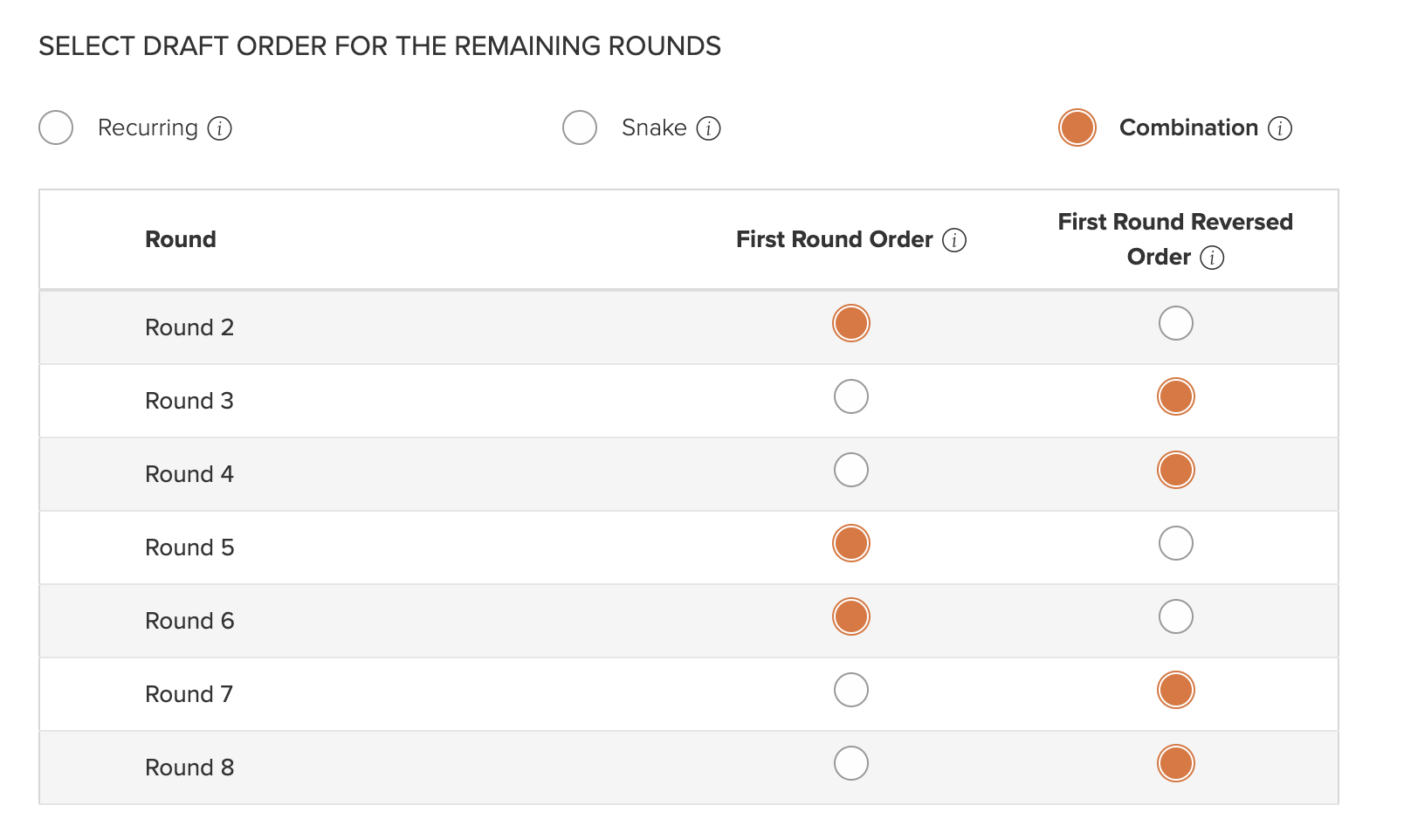
Task: Show First Round Order info tooltip icon
Action: tap(954, 240)
